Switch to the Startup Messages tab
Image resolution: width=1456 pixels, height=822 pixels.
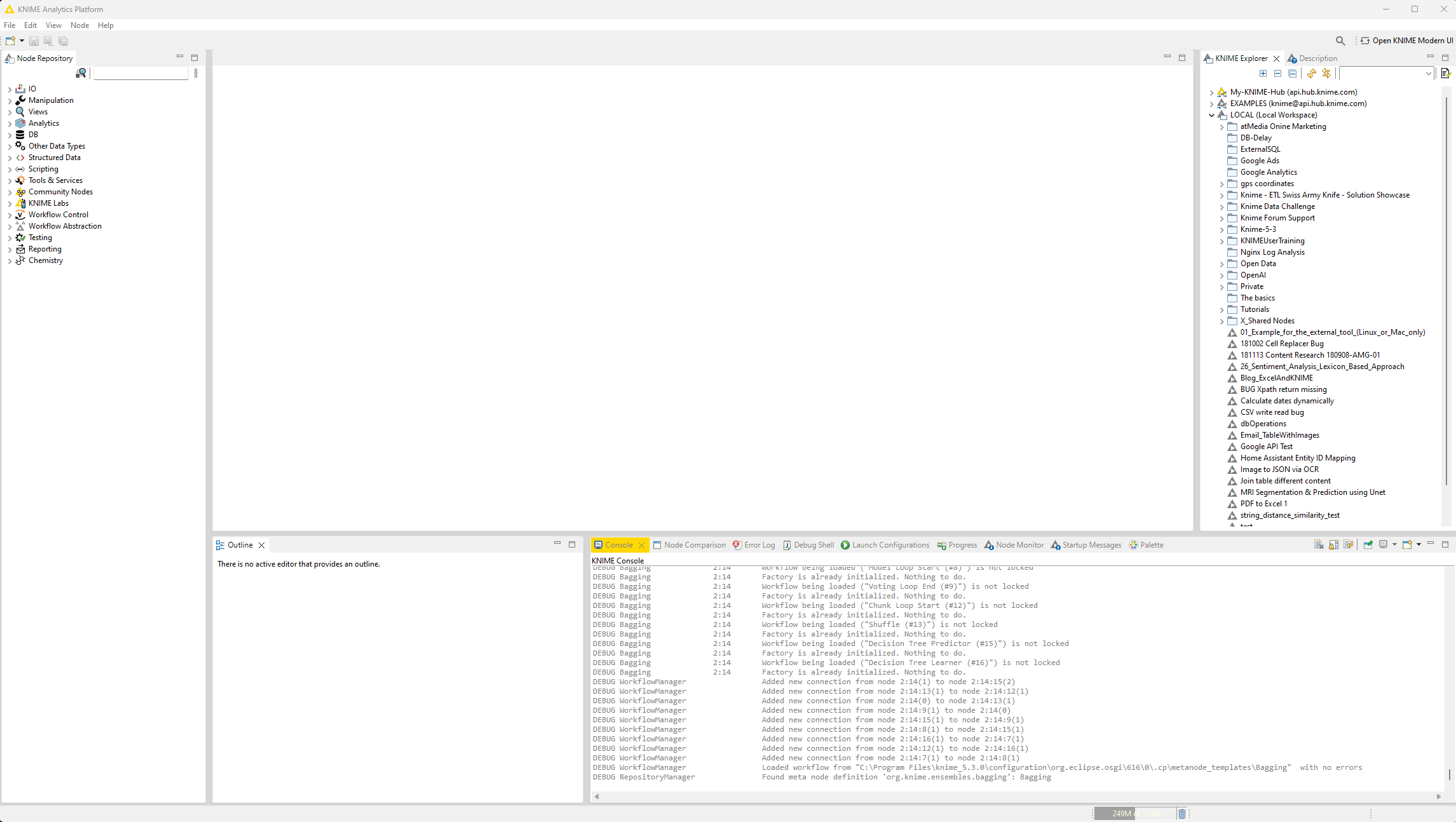coord(1085,545)
